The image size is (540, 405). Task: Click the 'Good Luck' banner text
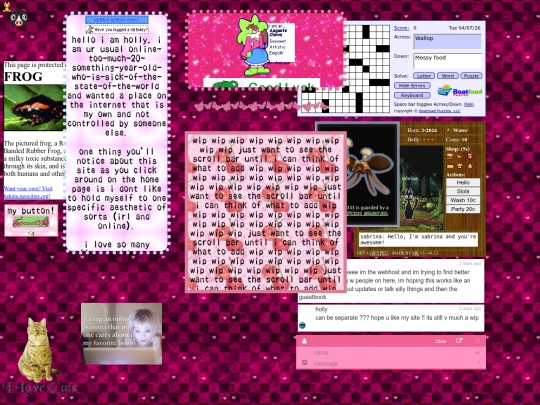tap(282, 86)
